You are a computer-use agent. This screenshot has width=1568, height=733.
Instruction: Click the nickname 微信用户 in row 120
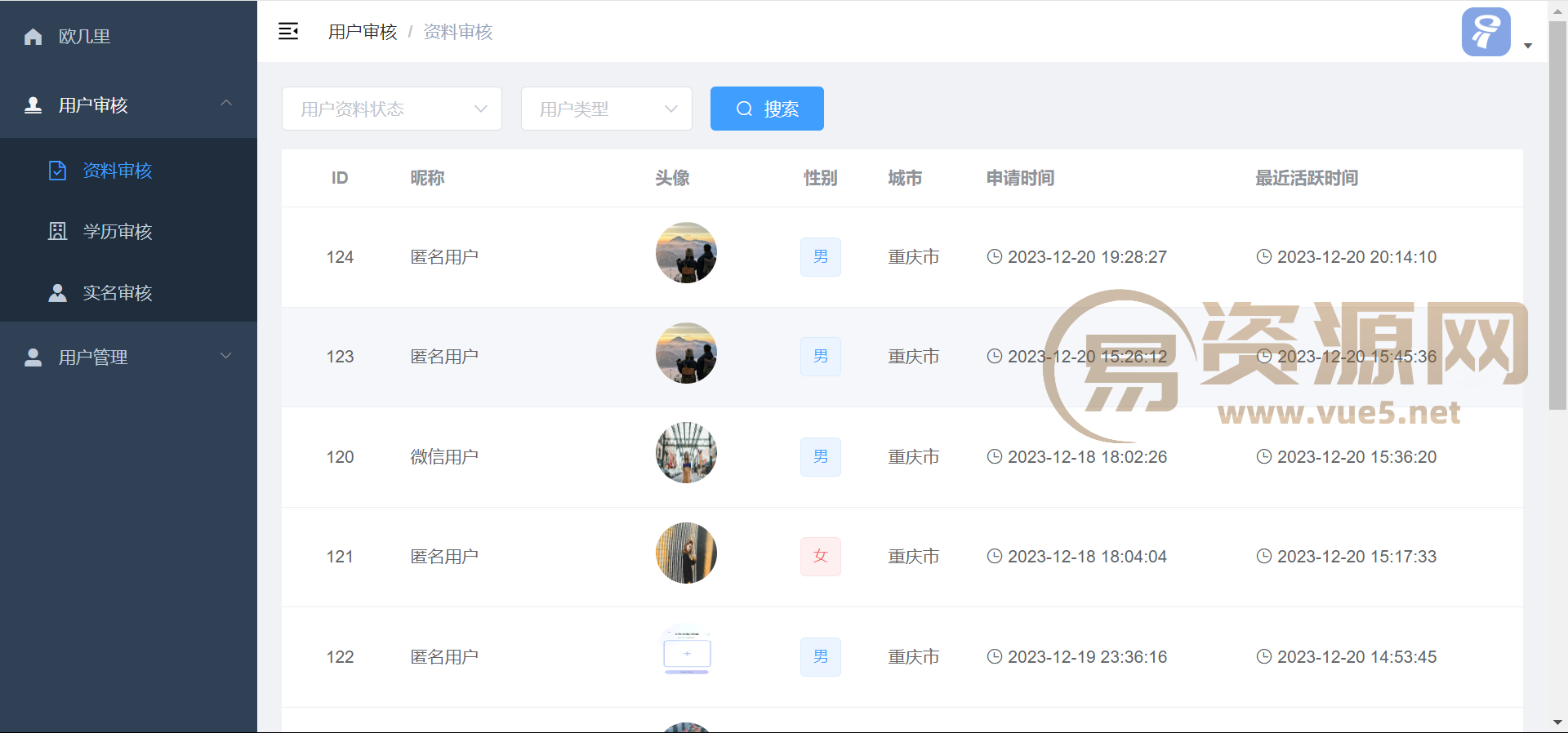444,457
